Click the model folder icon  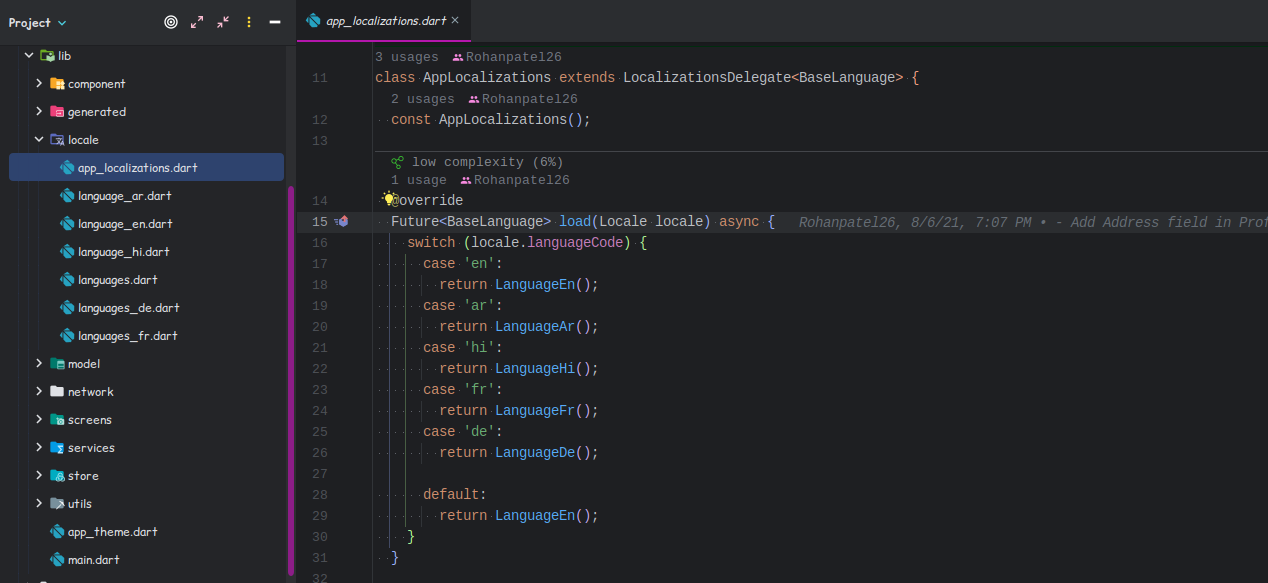pyautogui.click(x=57, y=364)
